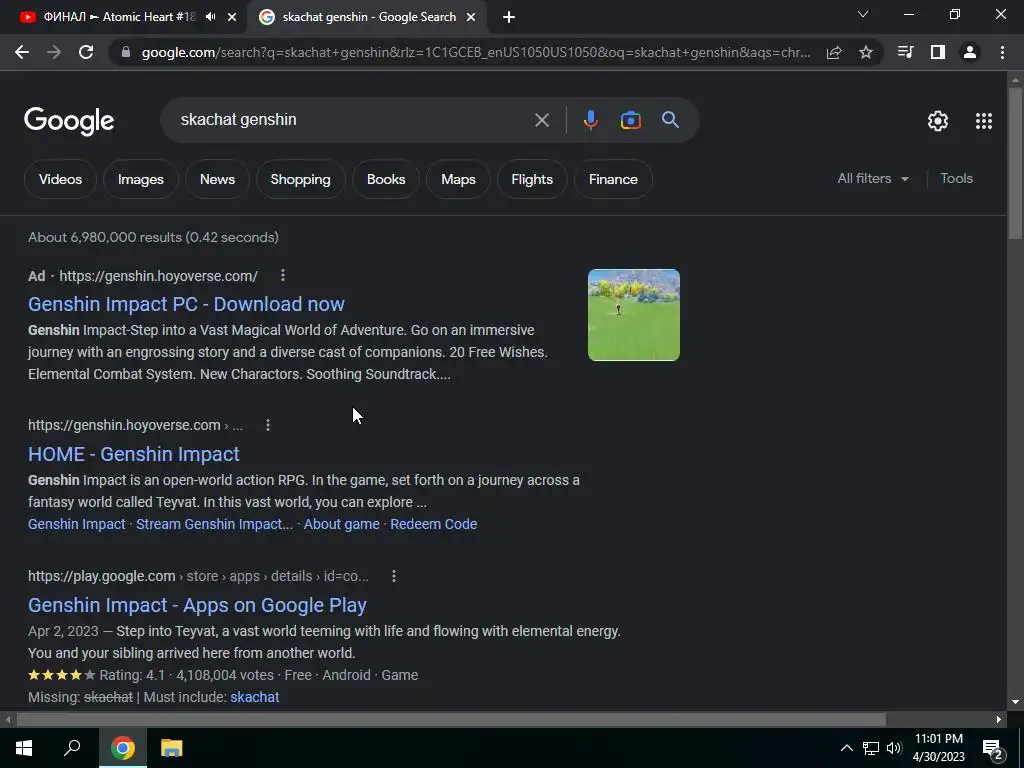Open the Windows Start menu
This screenshot has height=768, width=1024.
tap(24, 748)
